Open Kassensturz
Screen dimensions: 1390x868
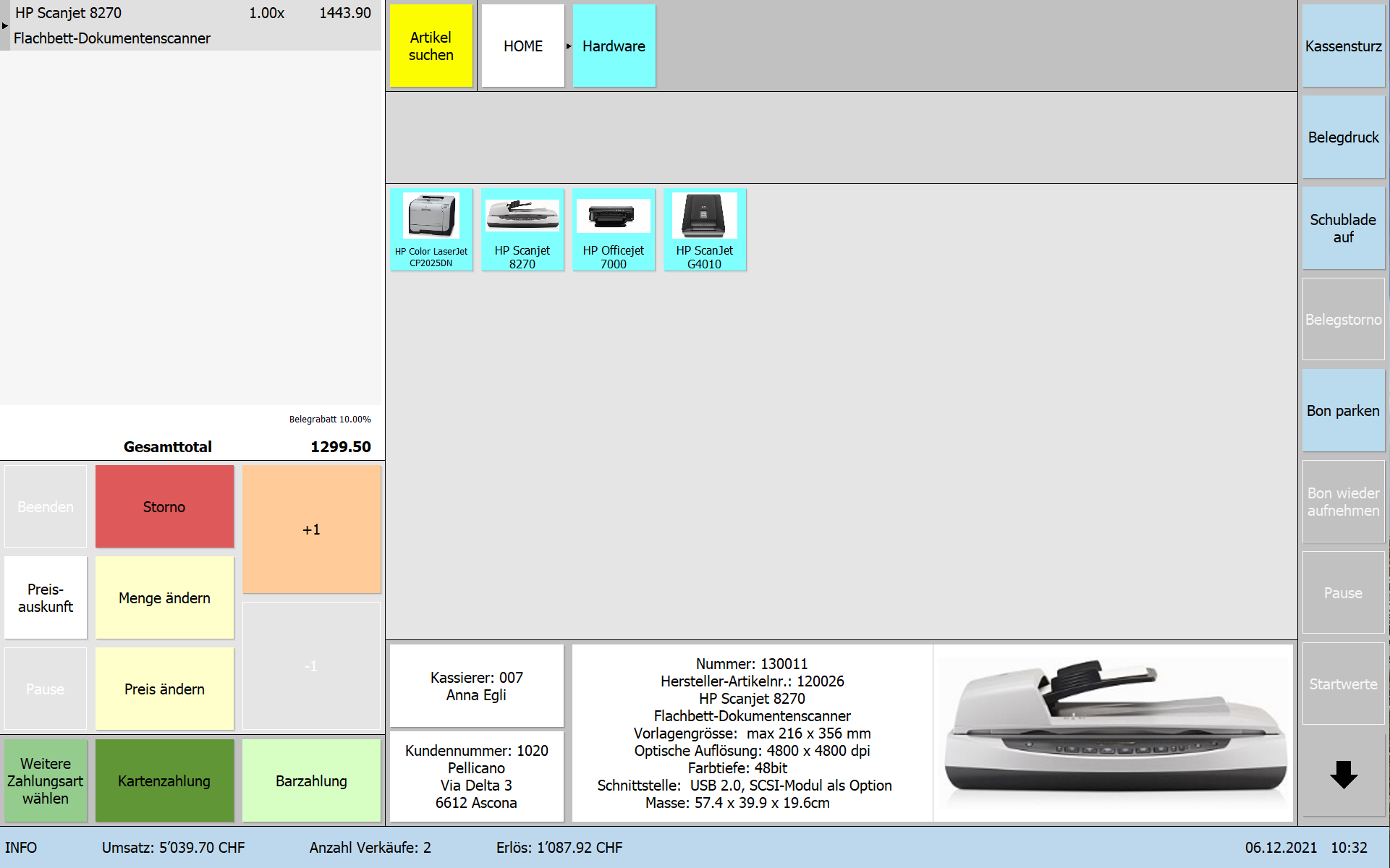pyautogui.click(x=1344, y=46)
